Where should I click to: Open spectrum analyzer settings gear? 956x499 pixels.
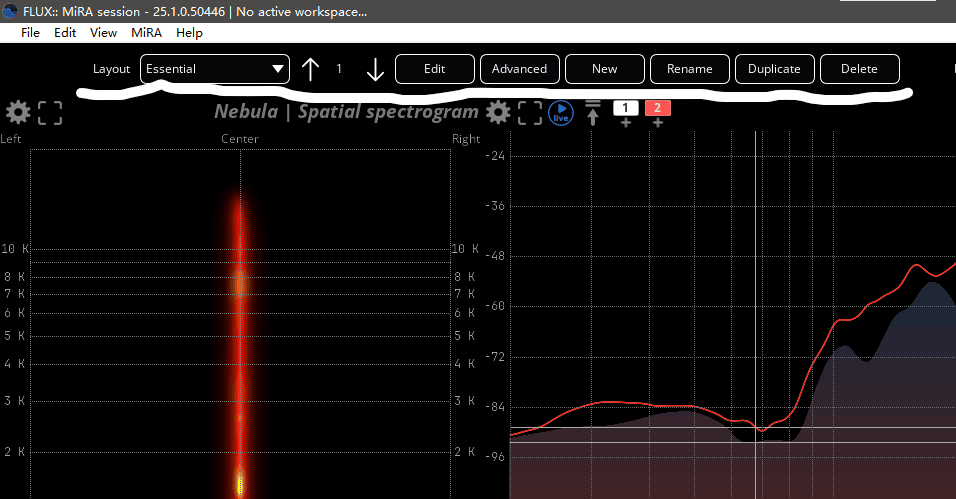pos(498,112)
